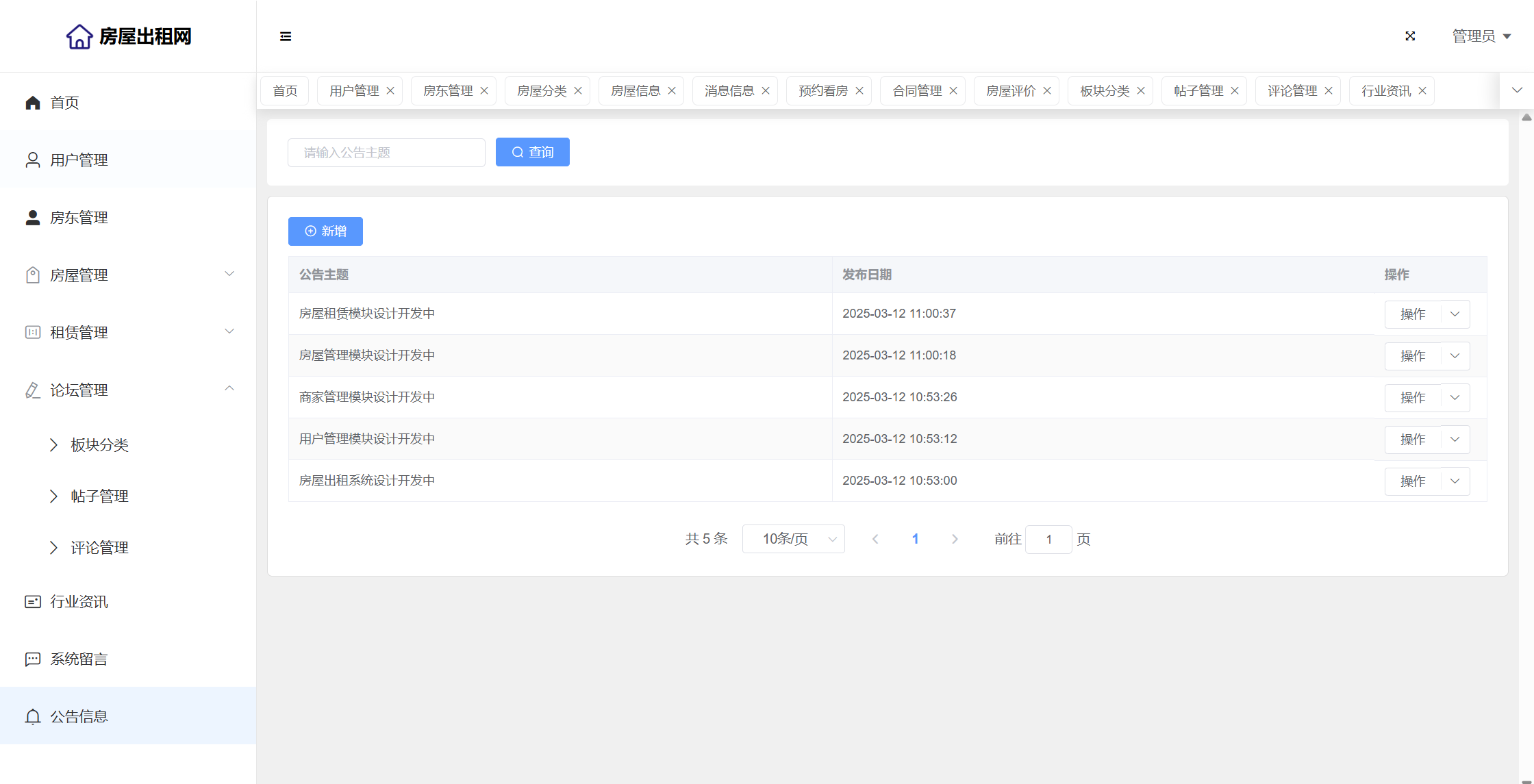Open 行业资讯 sidebar icon item
This screenshot has width=1534, height=784.
(33, 601)
